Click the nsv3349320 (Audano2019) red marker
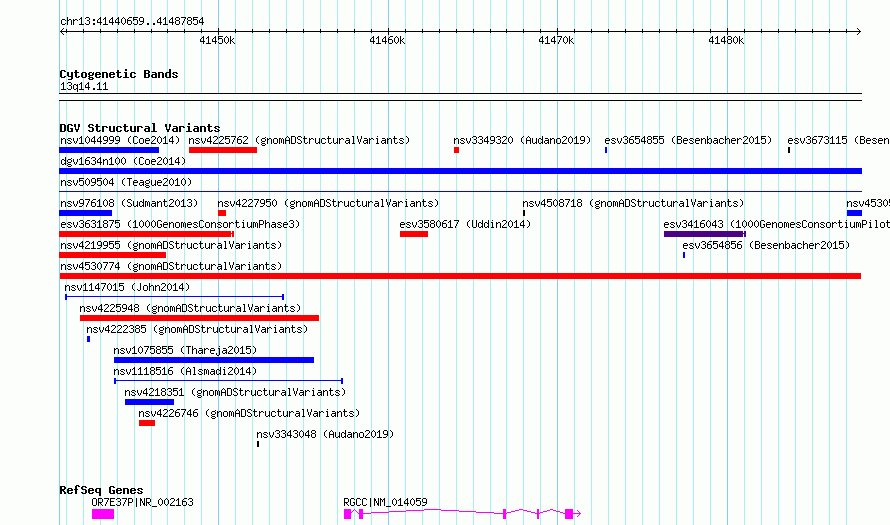The width and height of the screenshot is (890, 525). (456, 150)
